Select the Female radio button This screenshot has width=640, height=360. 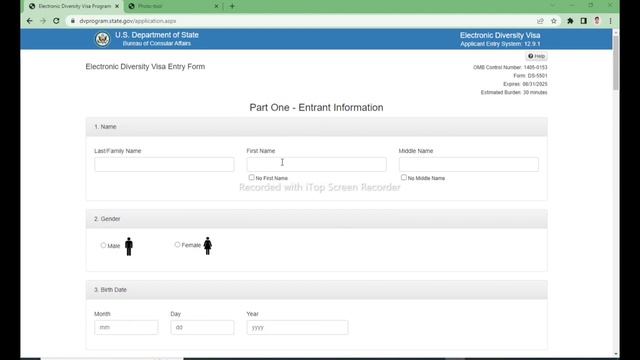click(177, 245)
